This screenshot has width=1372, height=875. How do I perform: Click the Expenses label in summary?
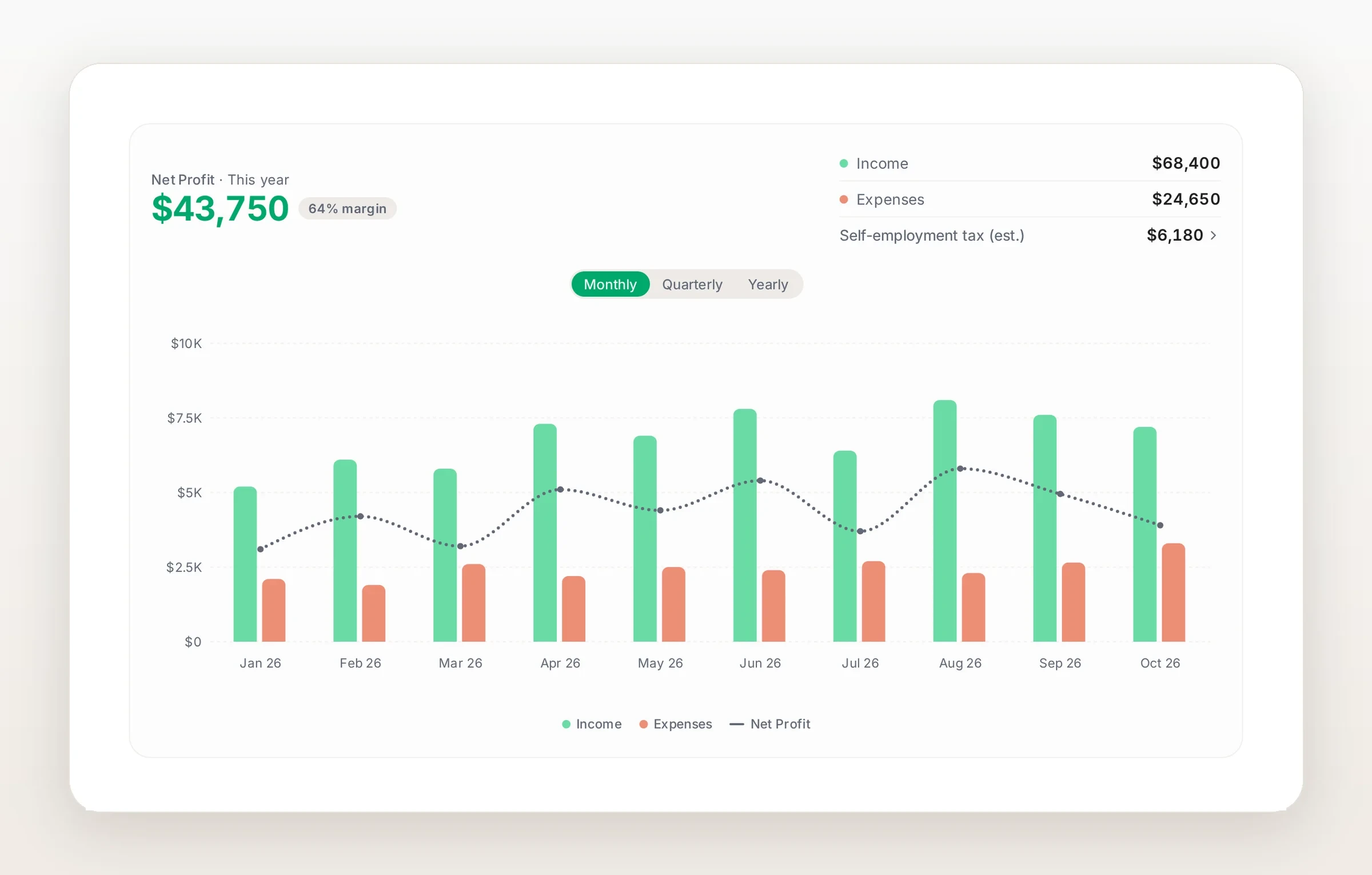pyautogui.click(x=890, y=199)
